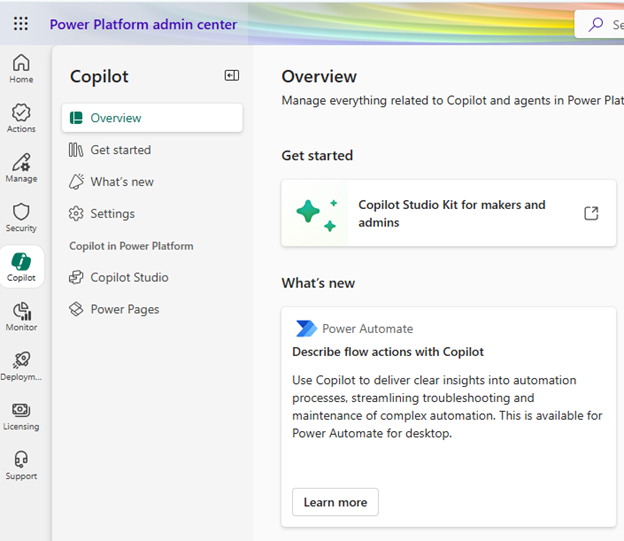Open the app launcher waffle icon
Screen dimensions: 624x541
point(21,24)
